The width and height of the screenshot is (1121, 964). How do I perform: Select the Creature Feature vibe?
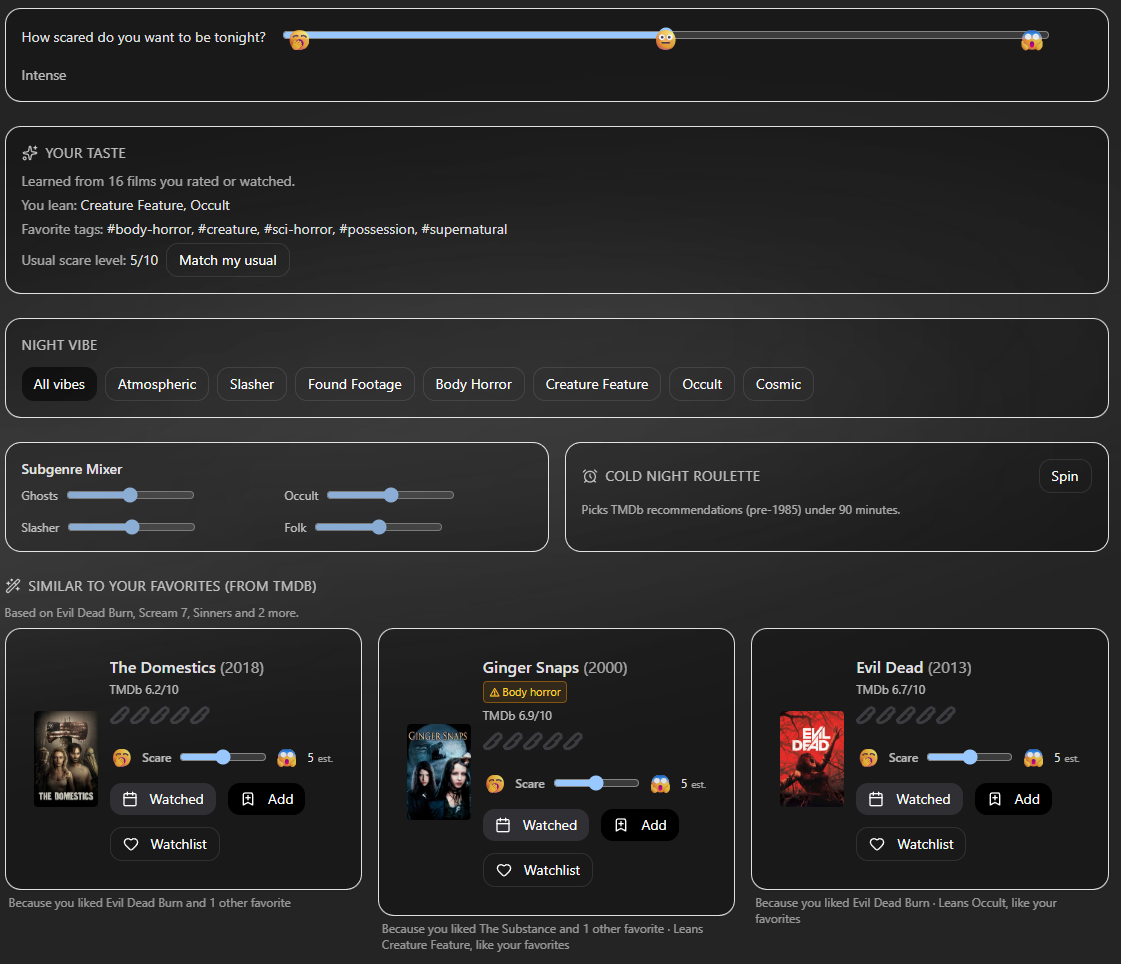point(597,384)
